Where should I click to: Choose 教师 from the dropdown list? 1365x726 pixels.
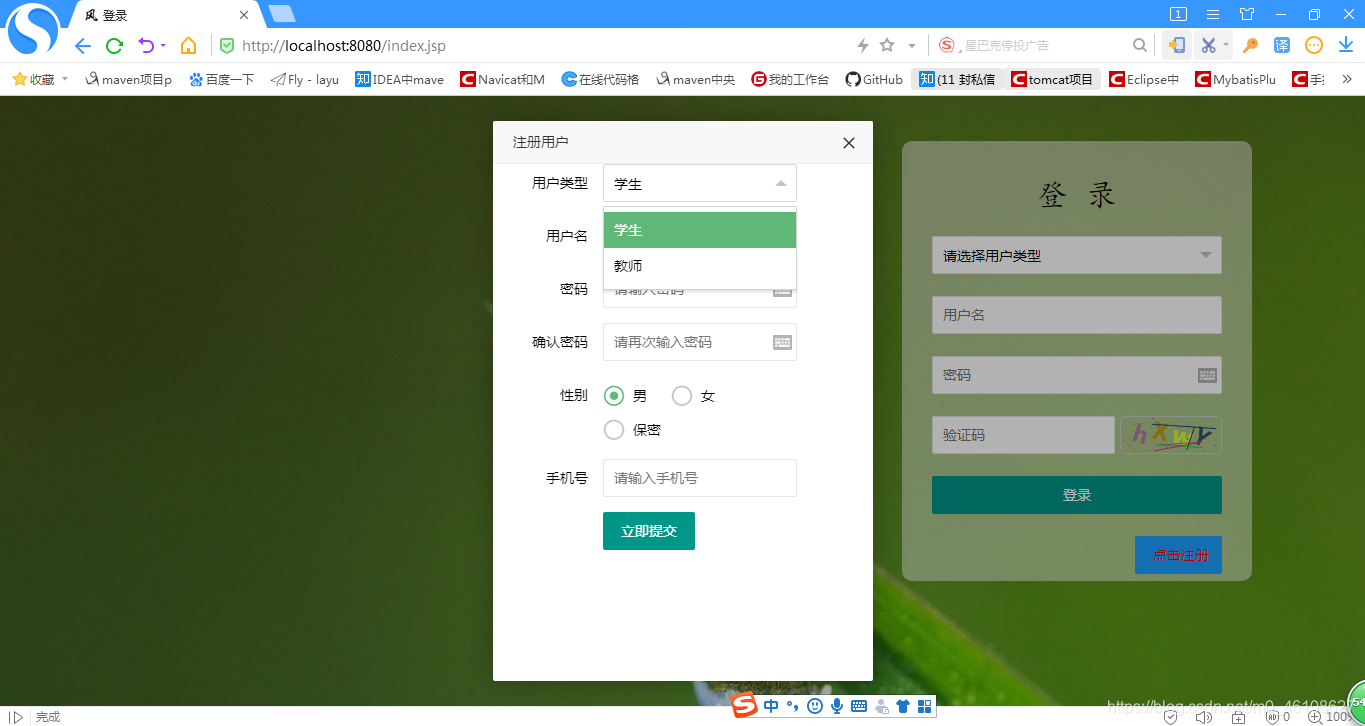pyautogui.click(x=700, y=266)
